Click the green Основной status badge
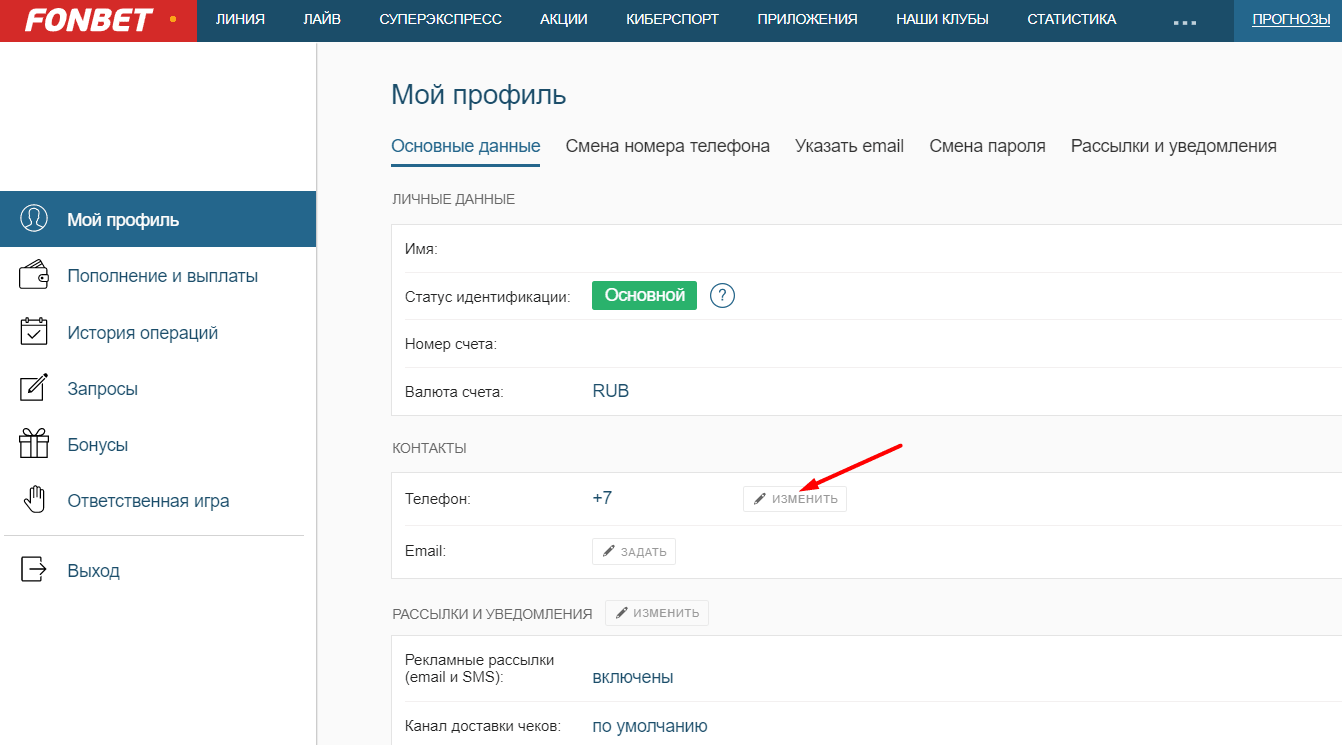The width and height of the screenshot is (1342, 745). (645, 296)
